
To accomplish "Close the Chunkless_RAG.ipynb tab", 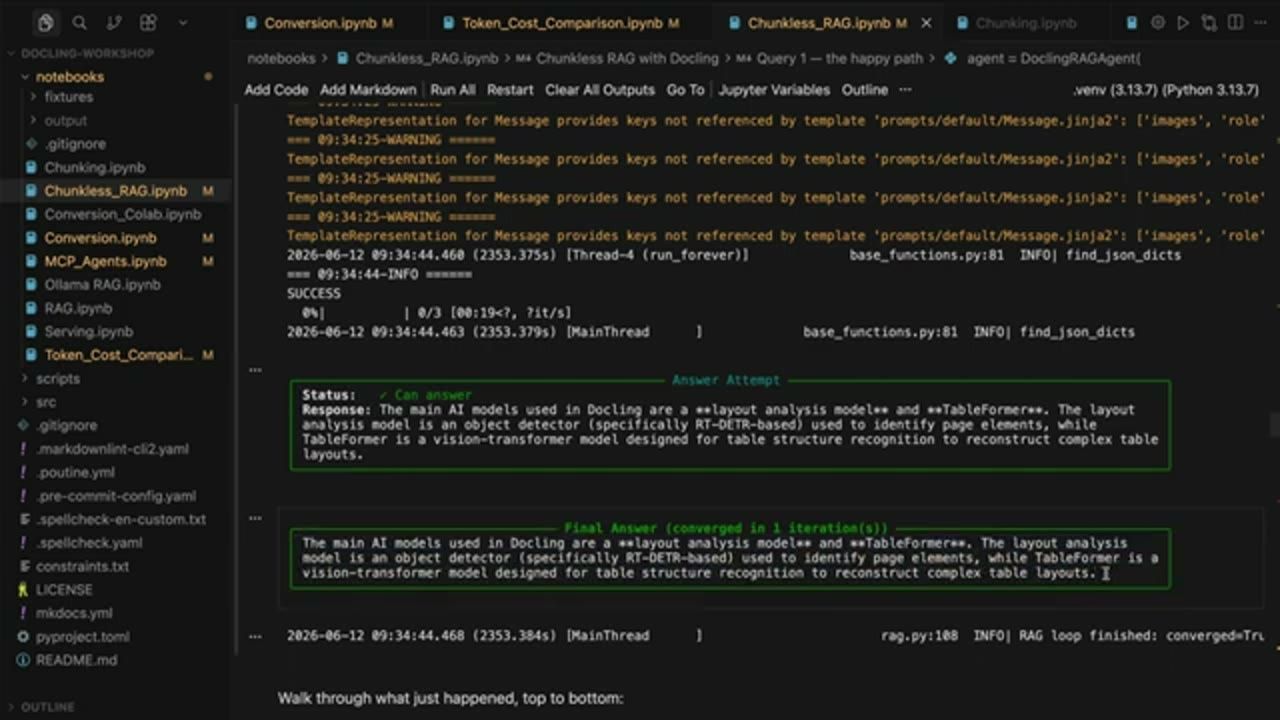I will [926, 23].
